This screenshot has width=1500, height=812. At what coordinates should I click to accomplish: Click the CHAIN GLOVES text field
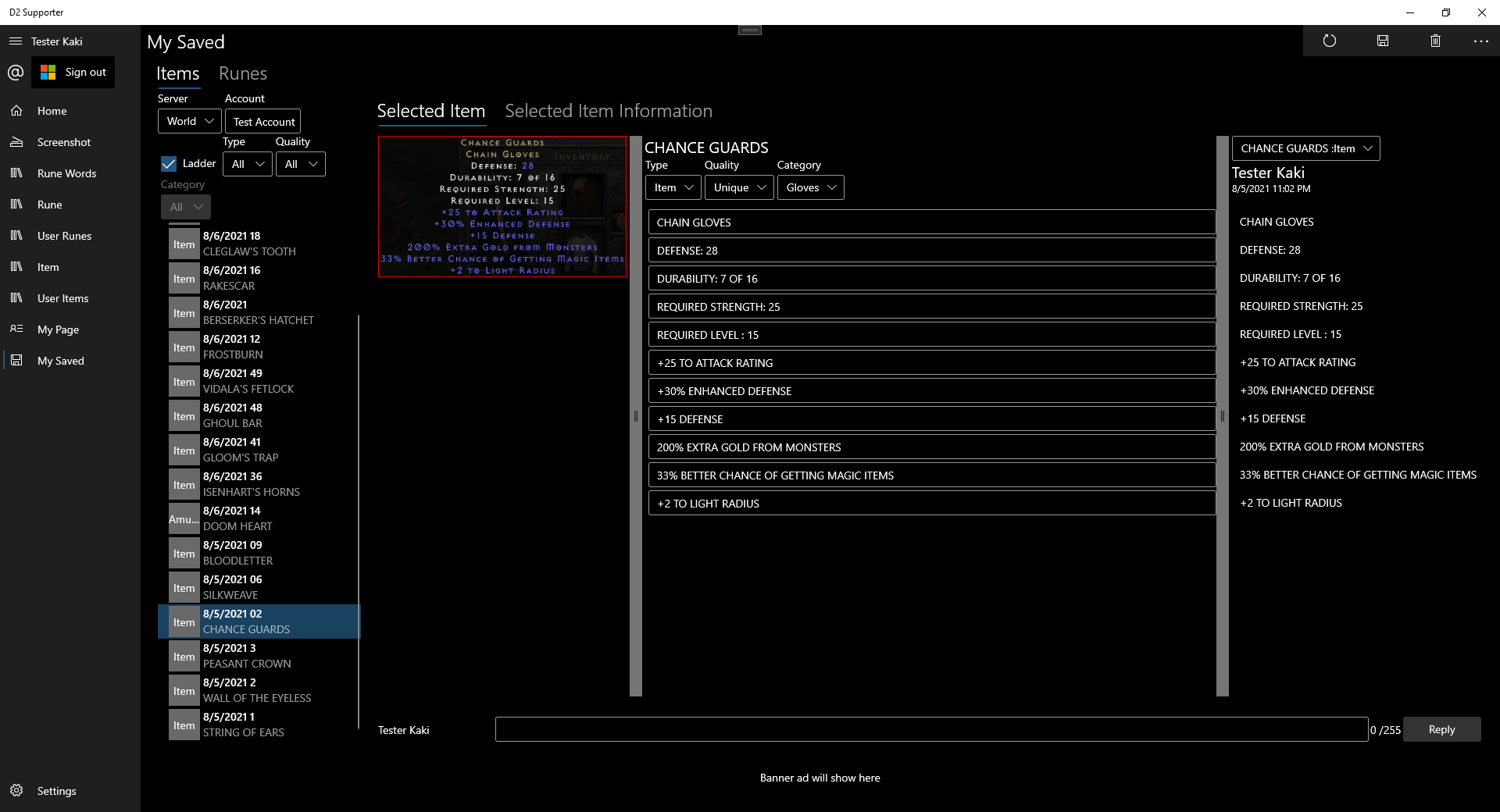click(x=931, y=223)
